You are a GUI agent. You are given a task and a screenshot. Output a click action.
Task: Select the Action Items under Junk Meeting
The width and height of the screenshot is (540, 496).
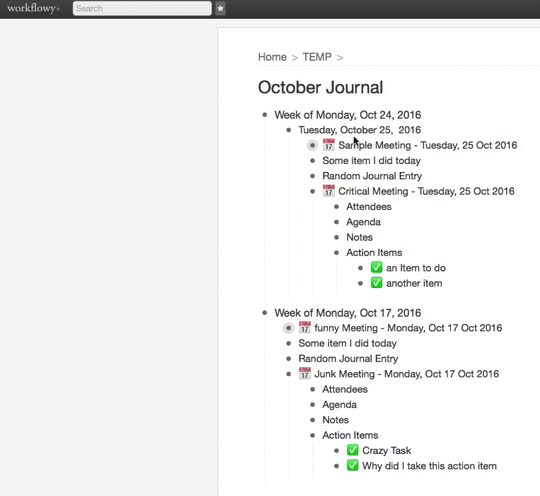click(x=350, y=435)
